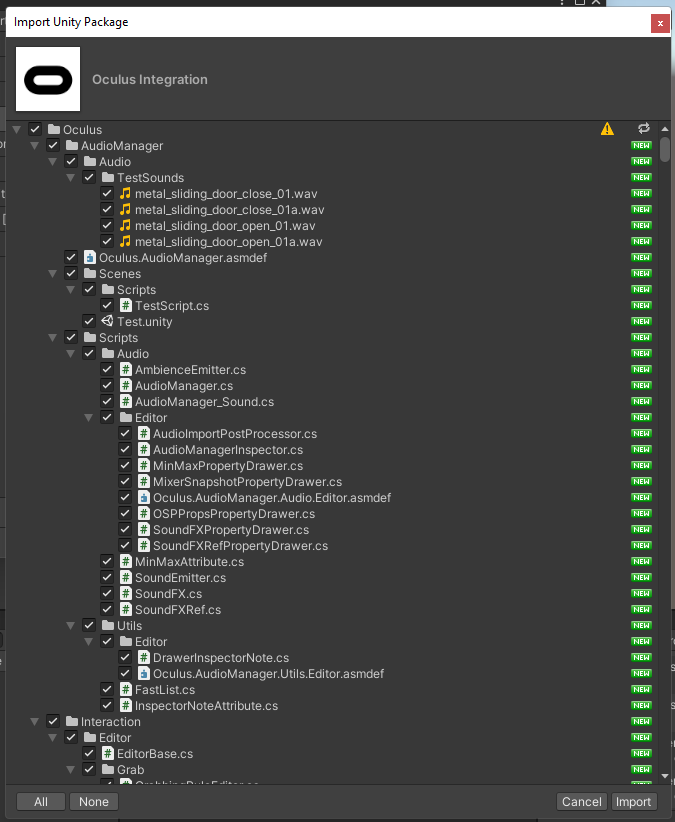
Task: Select the metal_sliding_door_open_01.wav row
Action: click(332, 225)
